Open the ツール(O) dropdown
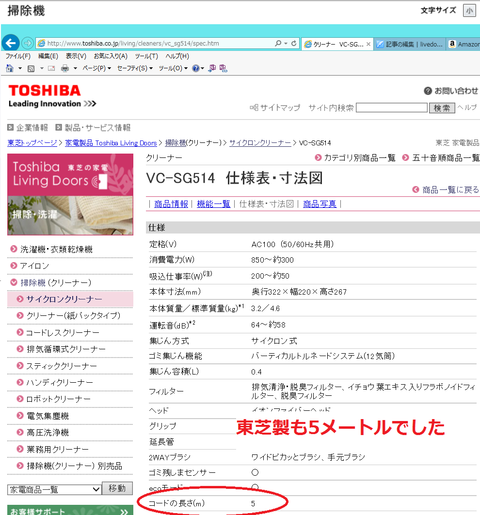 coord(173,68)
